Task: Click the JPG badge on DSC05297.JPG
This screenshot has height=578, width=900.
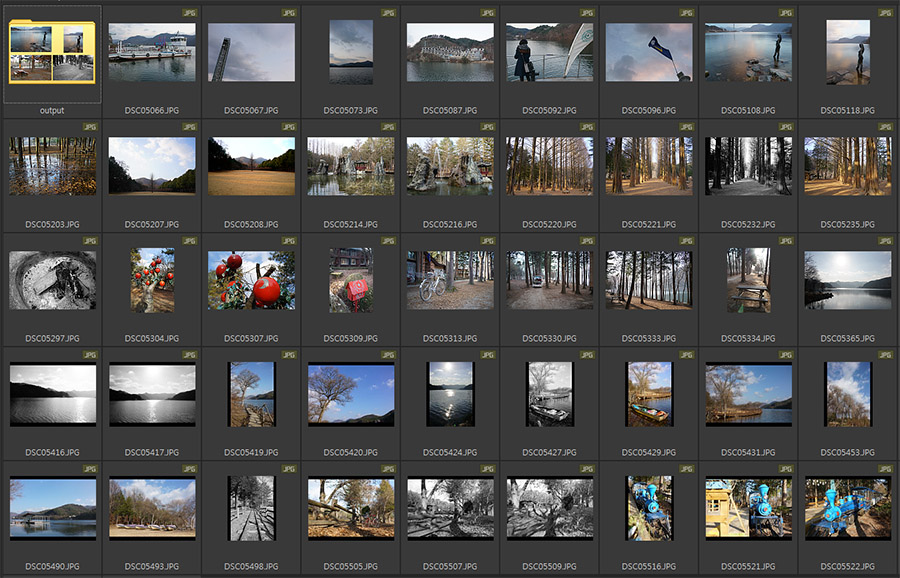Action: click(89, 241)
